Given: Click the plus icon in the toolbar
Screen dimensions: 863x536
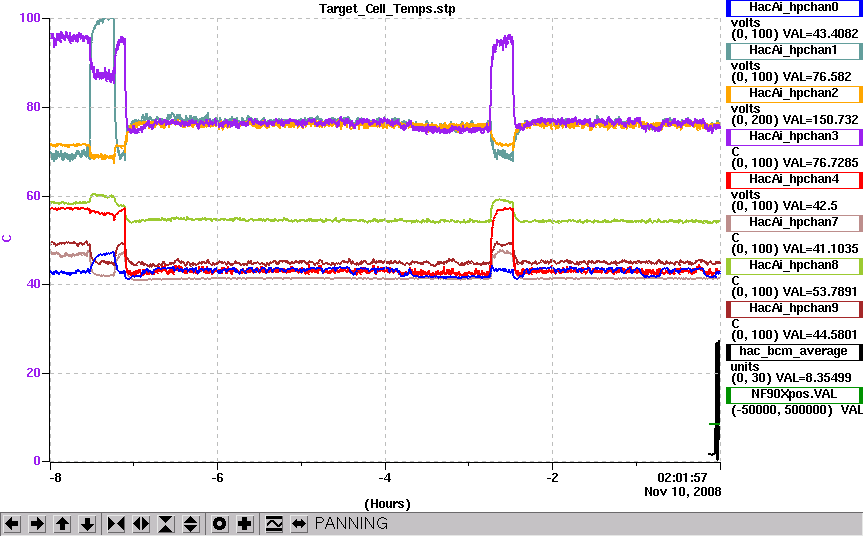Looking at the screenshot, I should click(244, 523).
